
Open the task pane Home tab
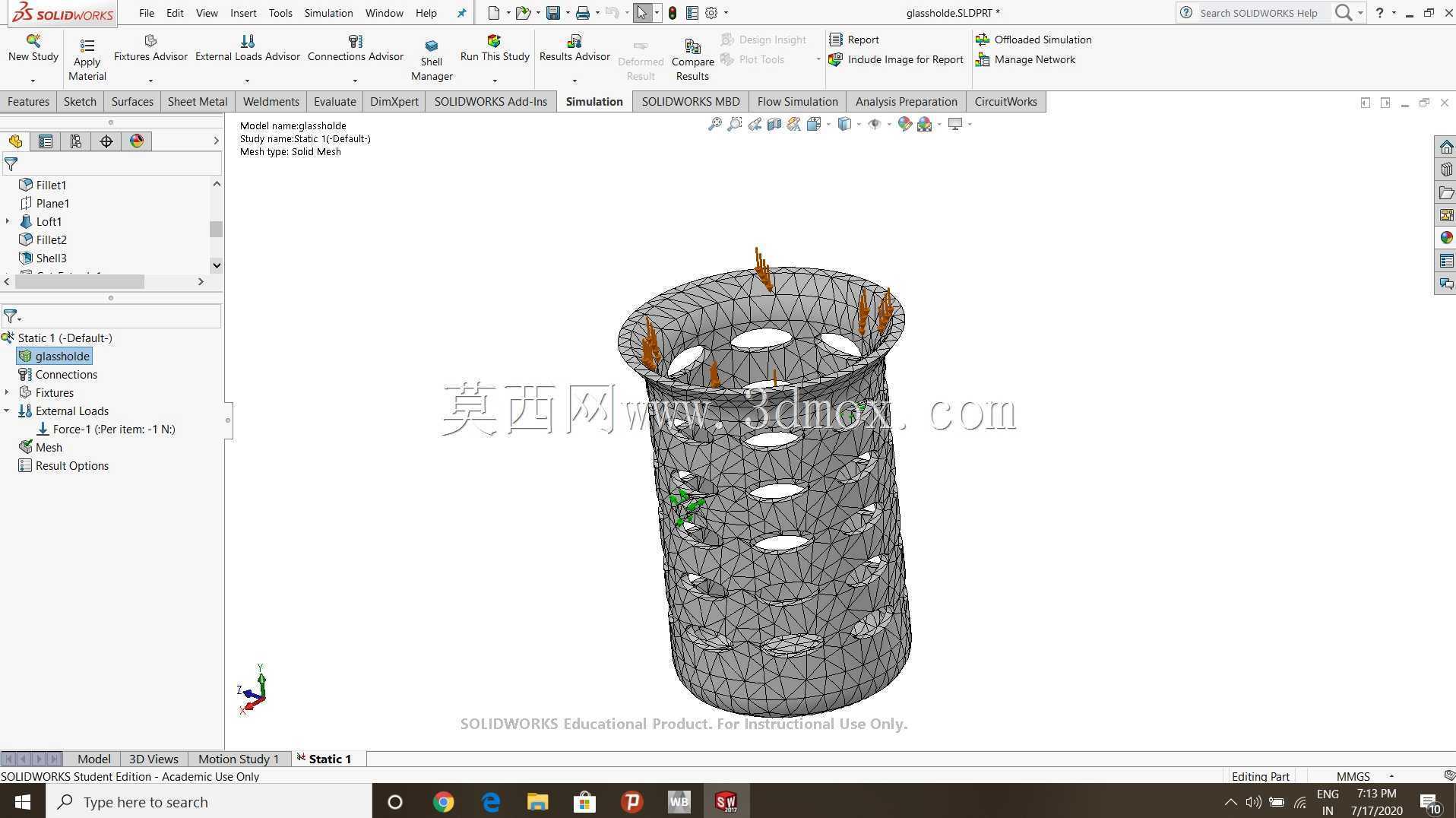[1445, 147]
